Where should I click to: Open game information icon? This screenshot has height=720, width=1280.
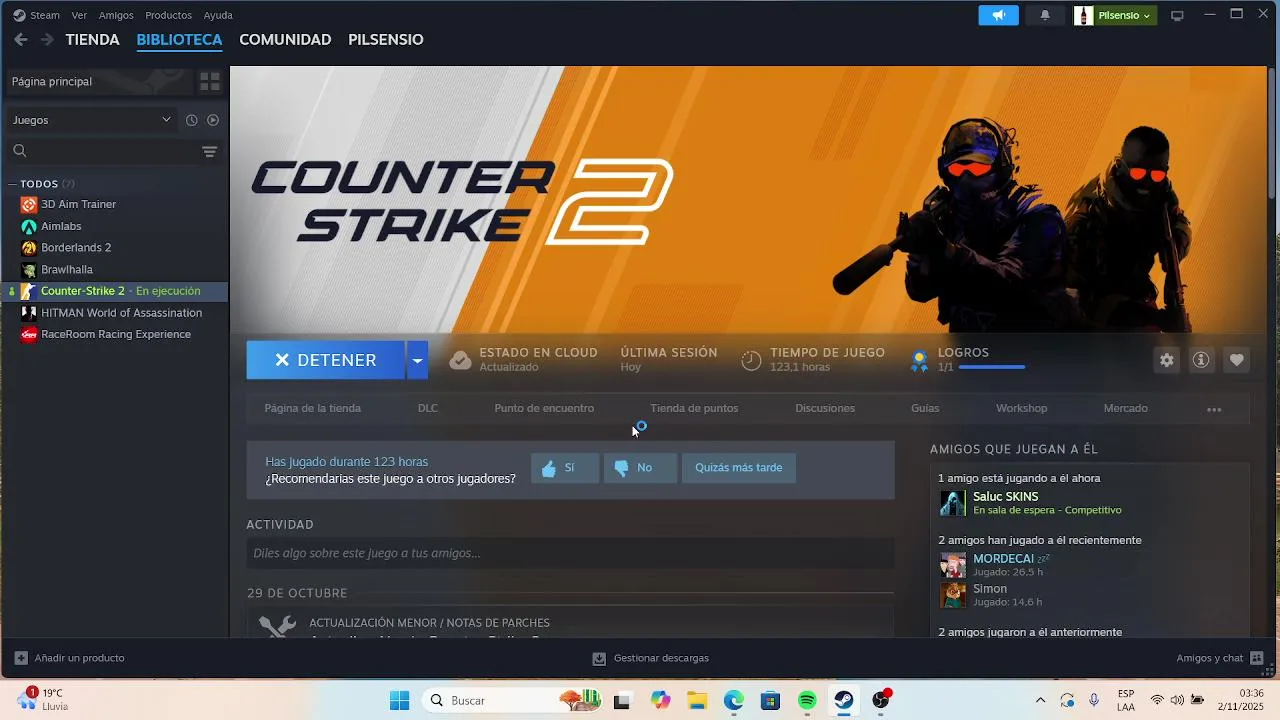click(1202, 360)
